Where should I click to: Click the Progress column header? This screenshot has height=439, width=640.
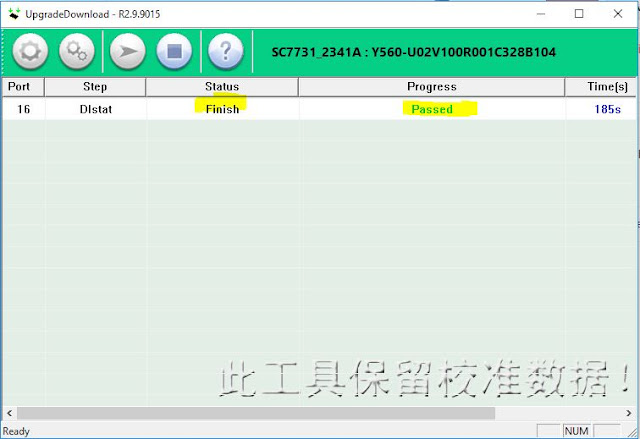(x=432, y=87)
